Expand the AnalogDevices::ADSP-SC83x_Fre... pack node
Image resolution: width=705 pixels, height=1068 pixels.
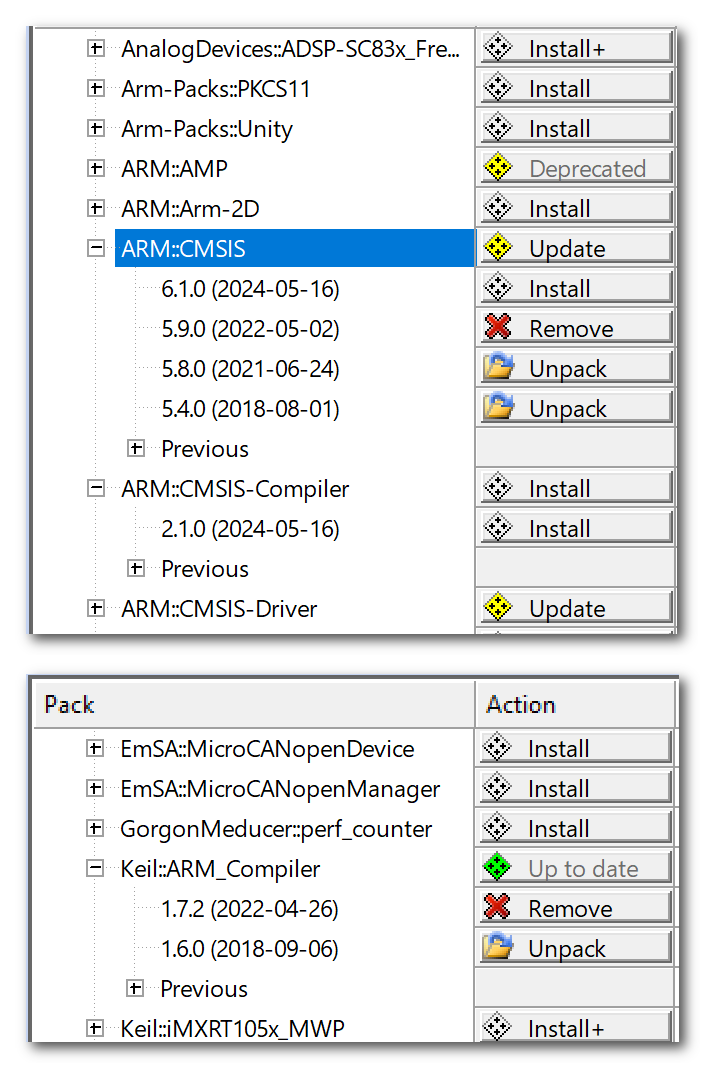click(x=96, y=49)
